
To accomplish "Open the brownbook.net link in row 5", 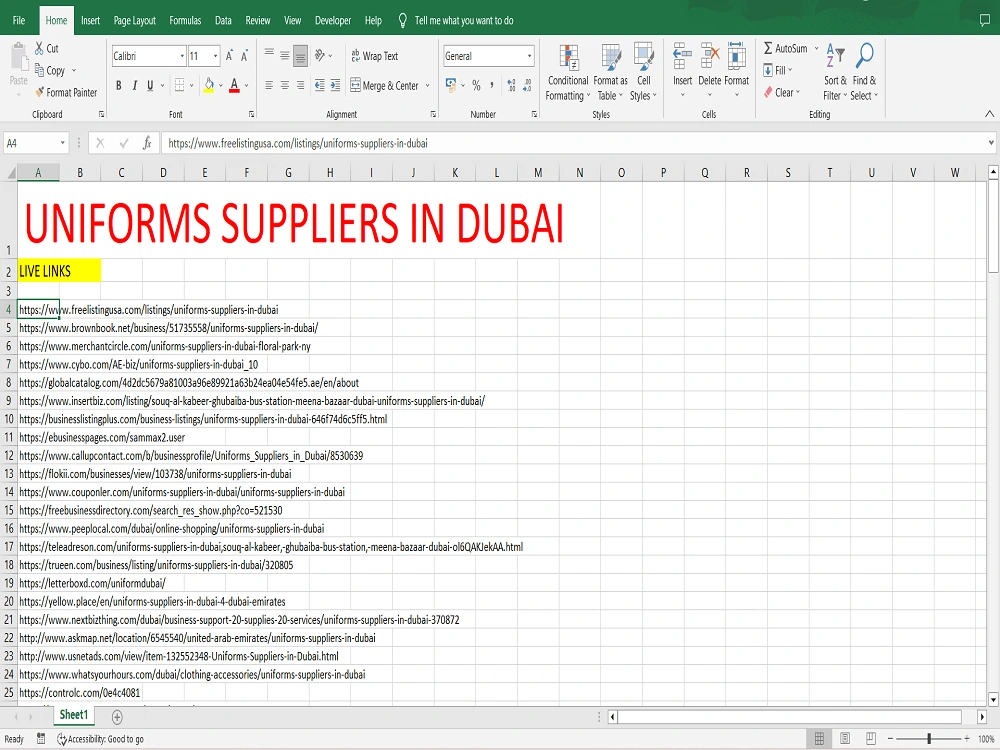I will tap(168, 328).
